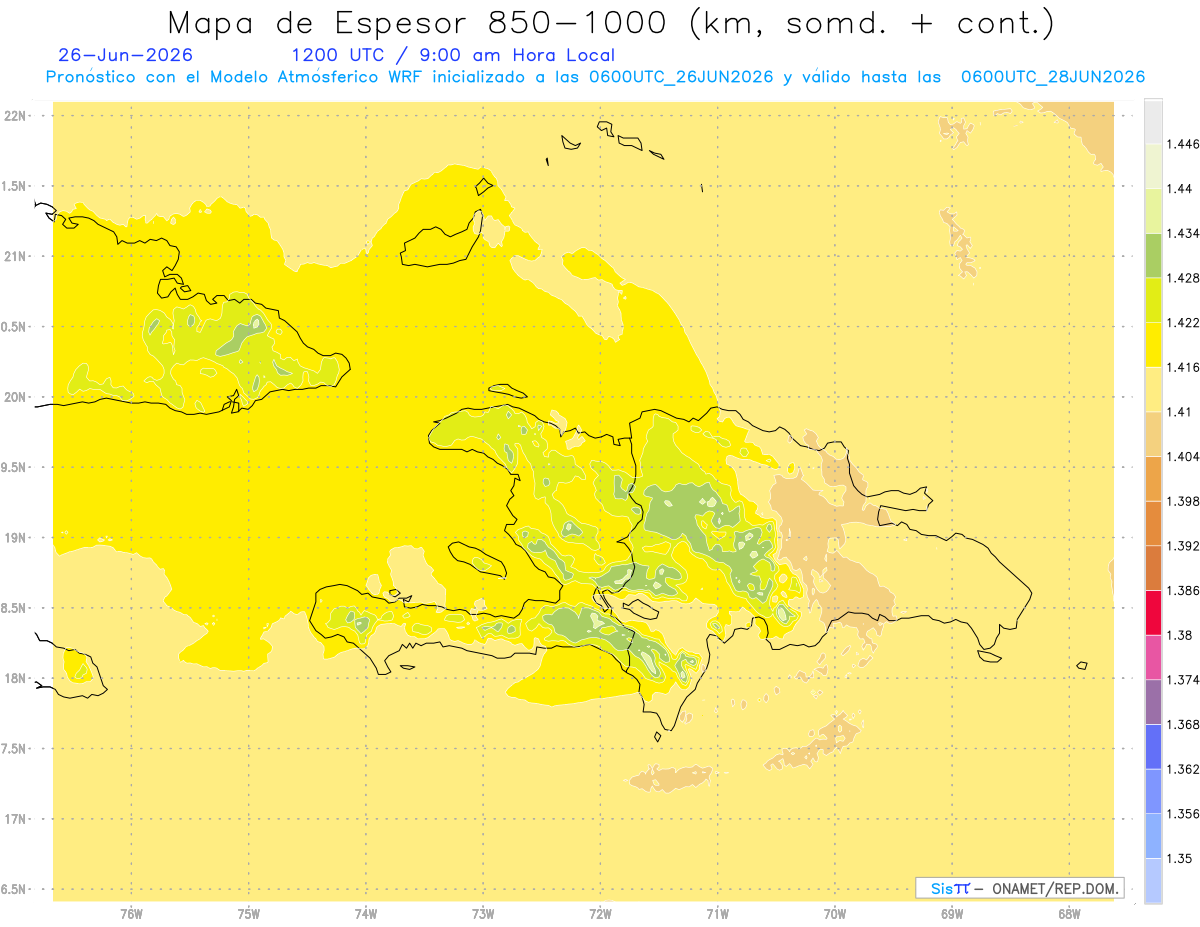
Task: Click the pale yellow swatch between 1.416 and 1.41
Action: tap(1153, 389)
